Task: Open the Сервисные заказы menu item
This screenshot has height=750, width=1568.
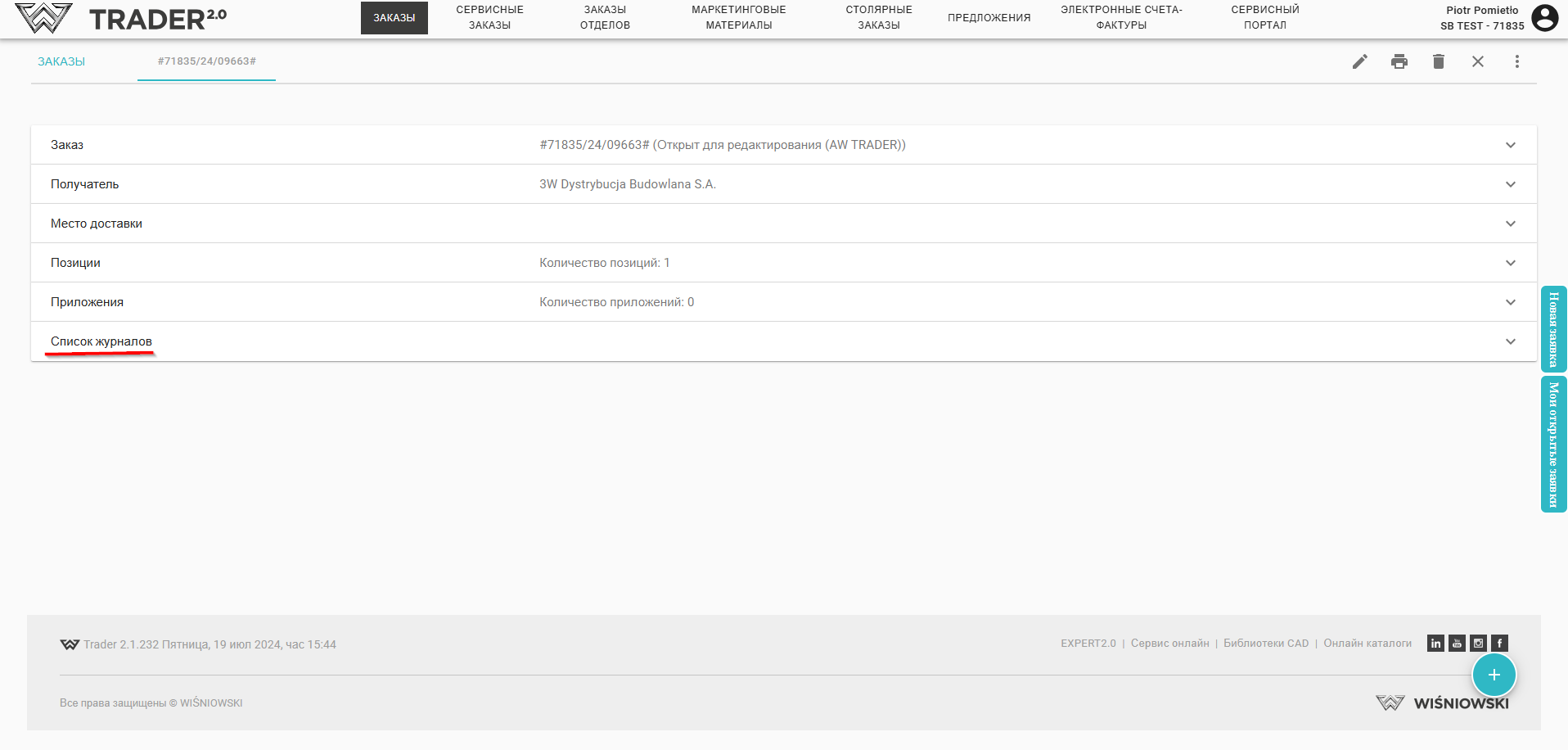Action: [x=489, y=17]
